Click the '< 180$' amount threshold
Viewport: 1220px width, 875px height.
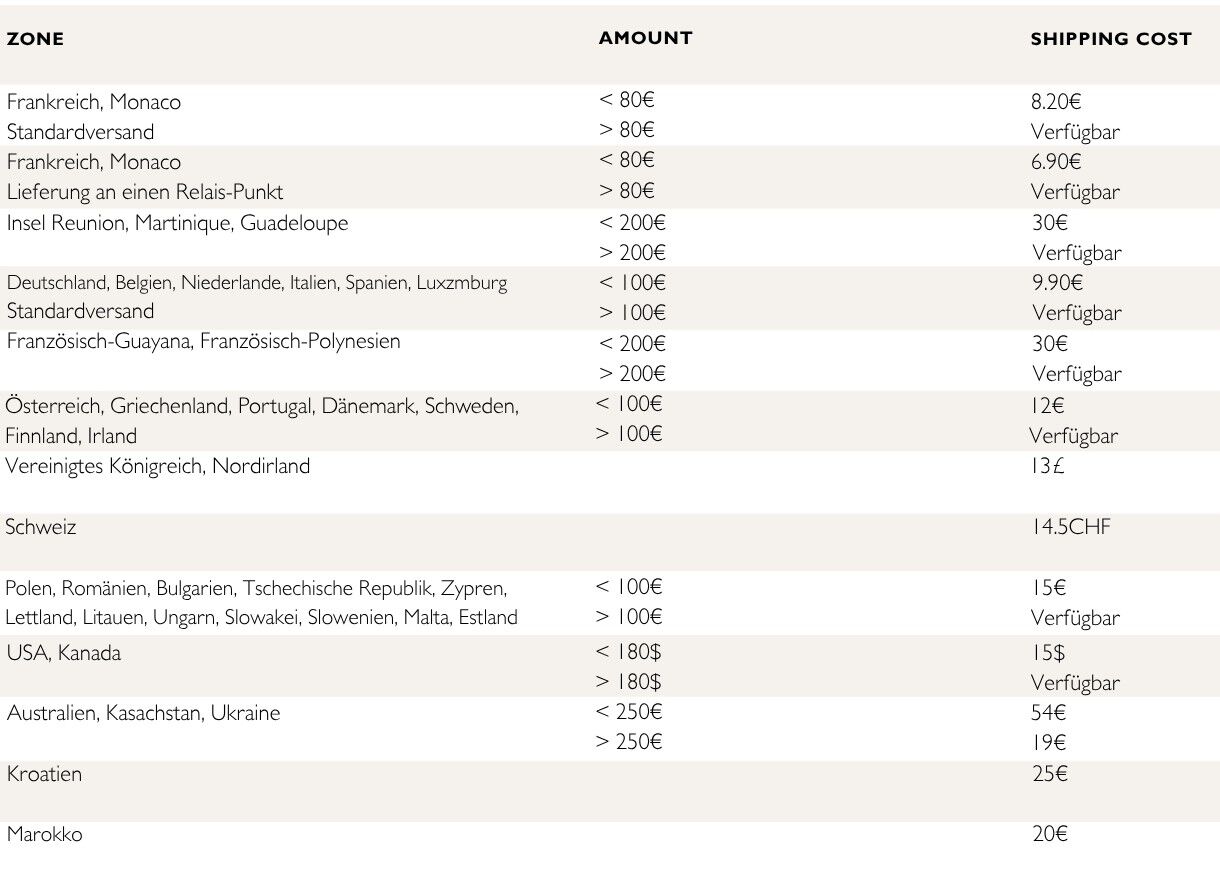coord(628,652)
